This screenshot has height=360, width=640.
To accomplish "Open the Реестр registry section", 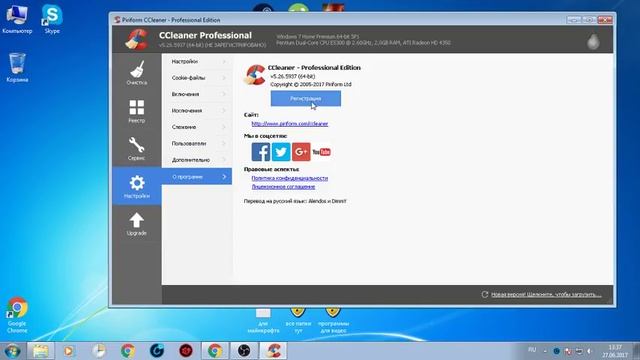I will click(x=137, y=111).
